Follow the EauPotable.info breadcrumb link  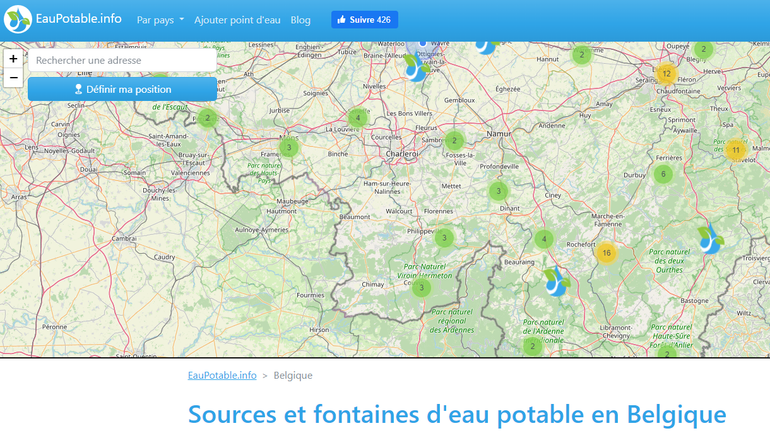(222, 375)
